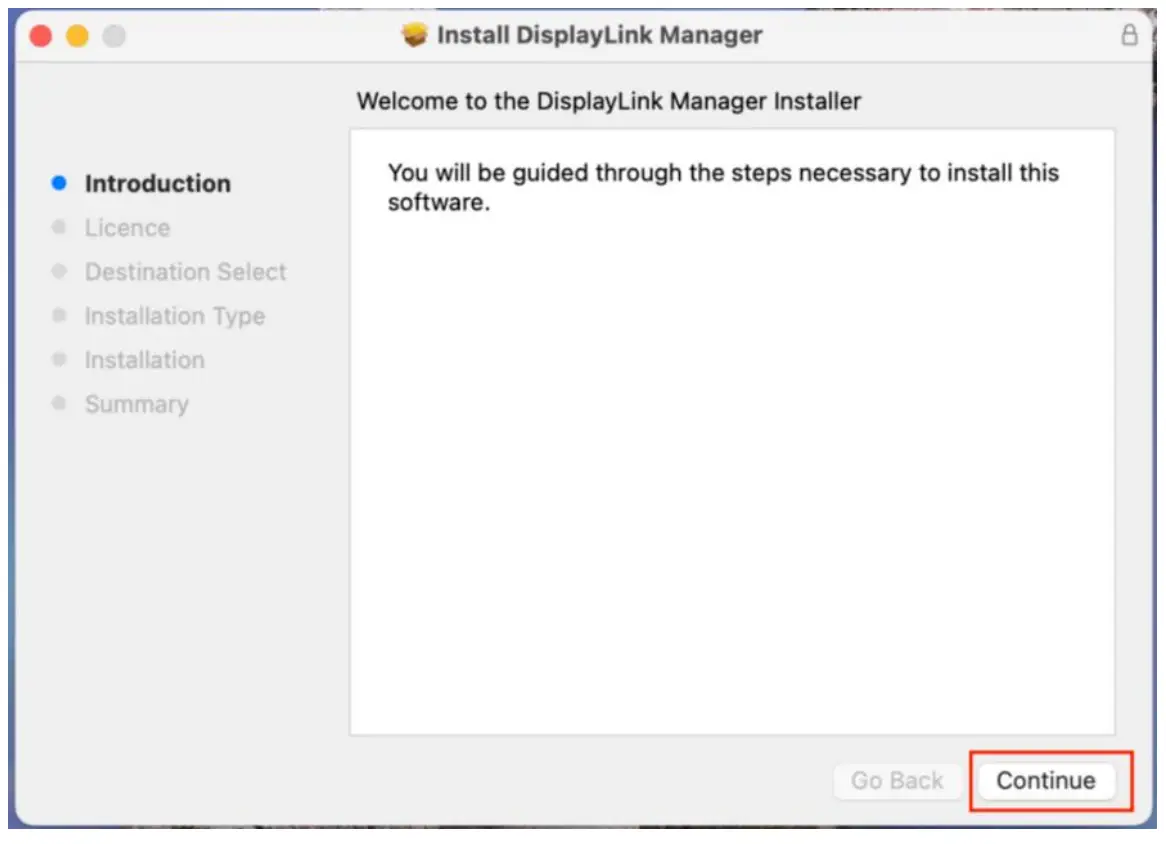Click the green zoom window control

[114, 34]
